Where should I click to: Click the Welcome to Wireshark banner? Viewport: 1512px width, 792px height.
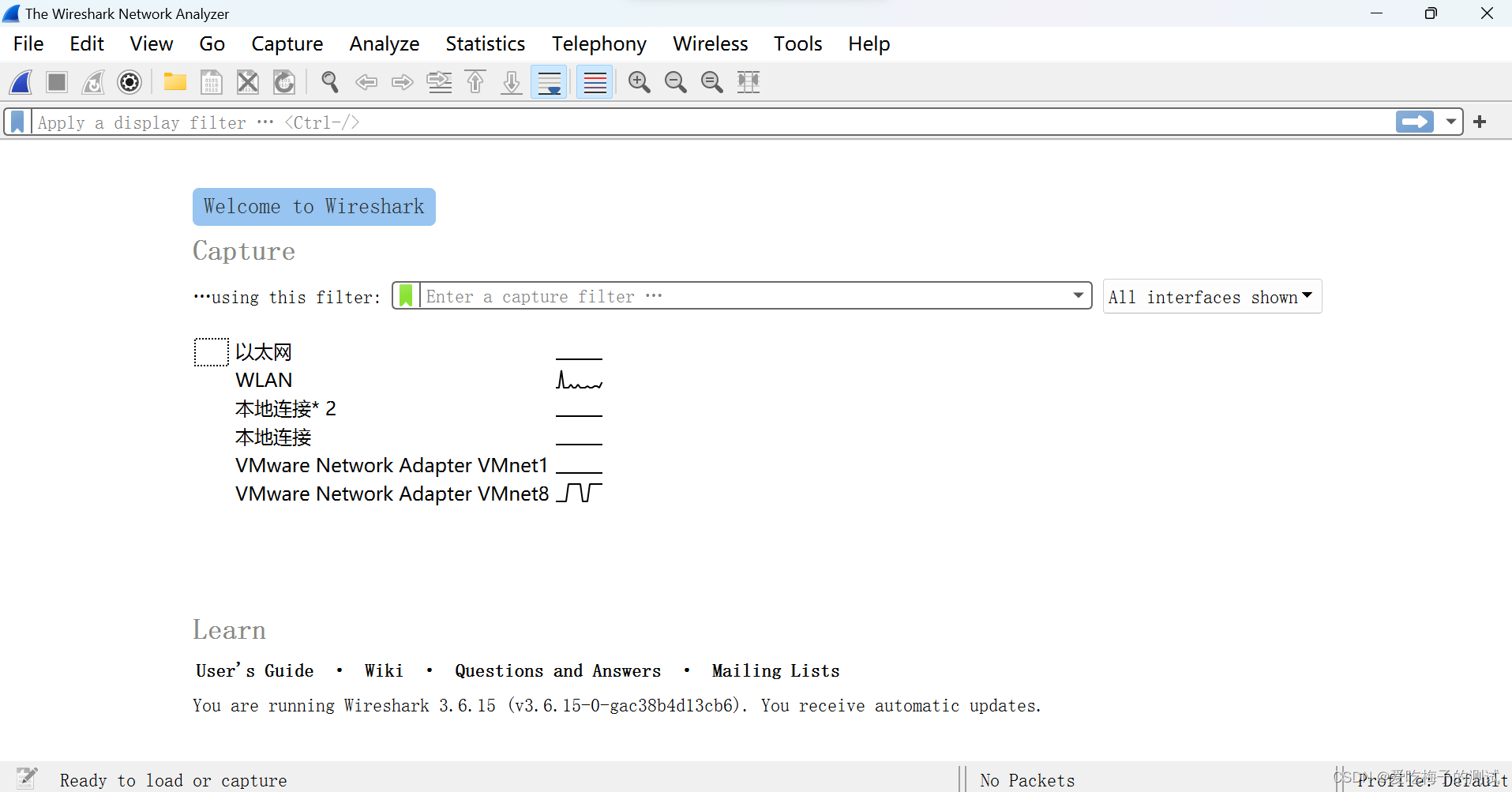click(314, 207)
